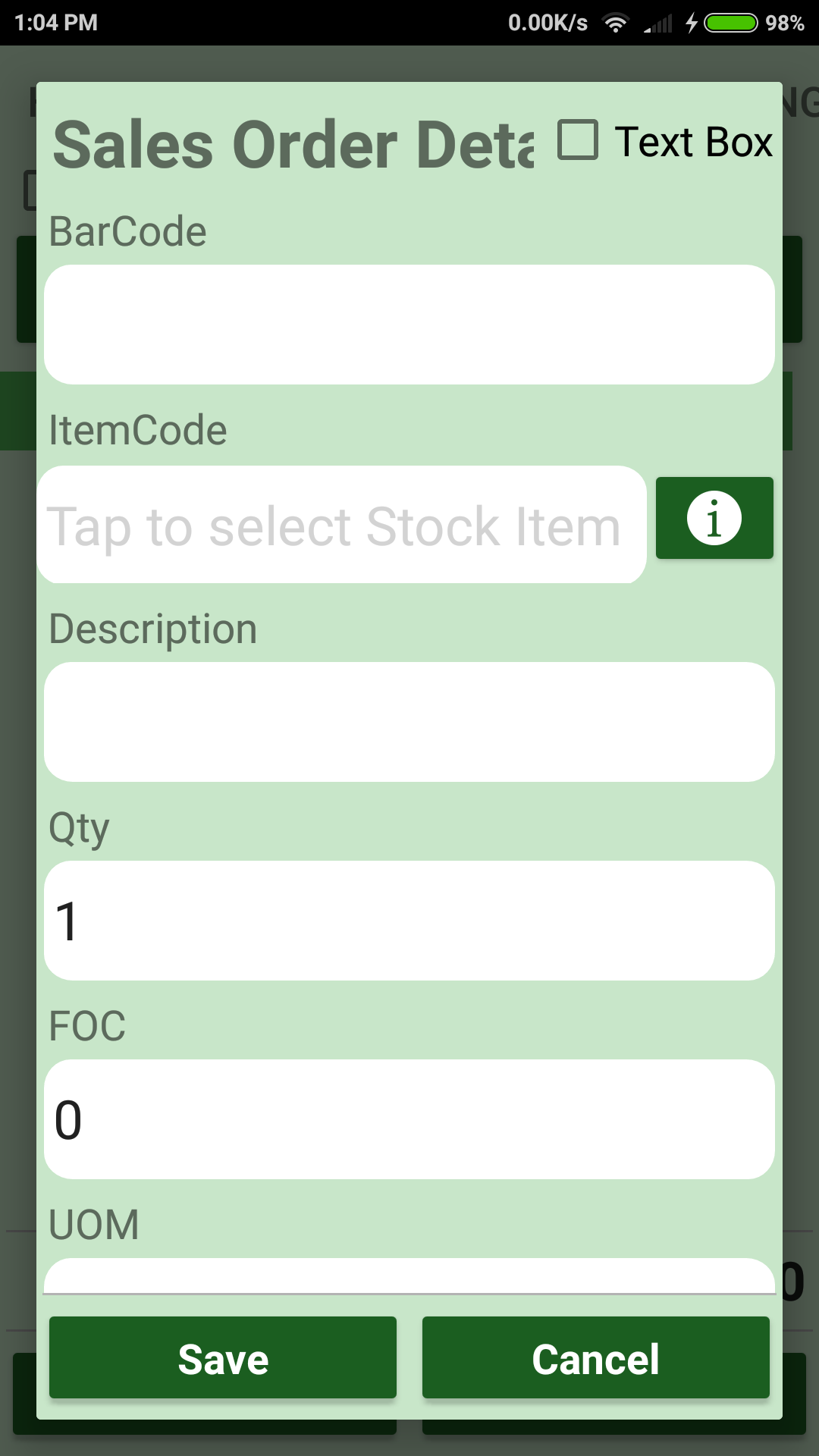819x1456 pixels.
Task: Tap the 0.00K/s network speed indicator
Action: coord(548,24)
